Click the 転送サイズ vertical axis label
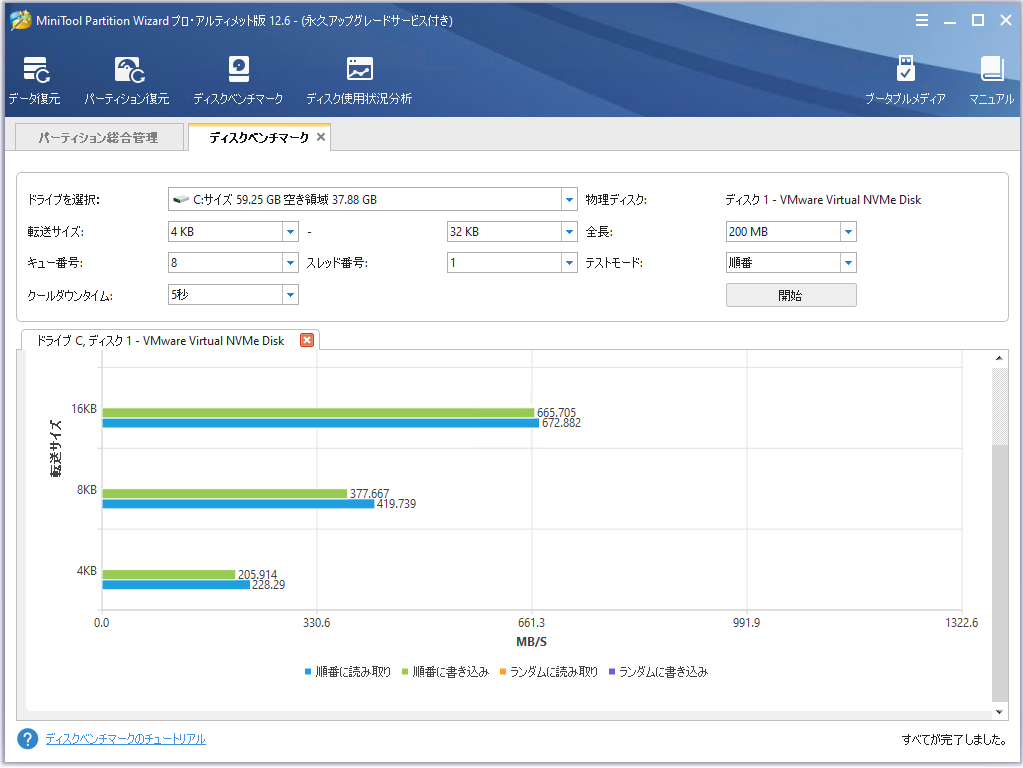 tap(56, 448)
